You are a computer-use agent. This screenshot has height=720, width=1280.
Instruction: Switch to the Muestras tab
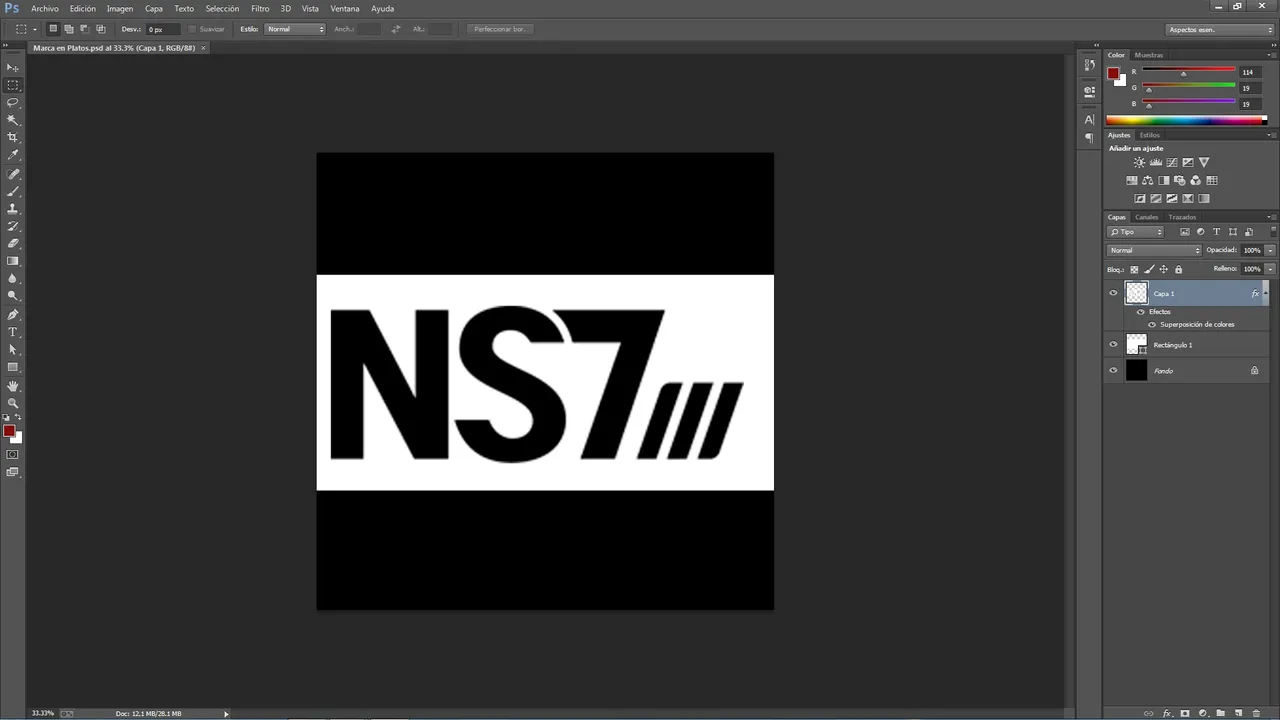pyautogui.click(x=1149, y=55)
